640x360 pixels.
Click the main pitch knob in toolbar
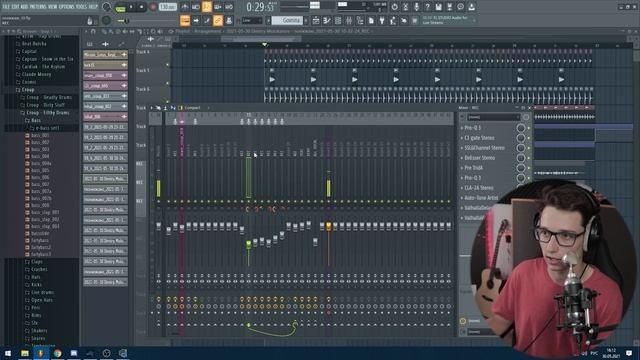point(106,20)
